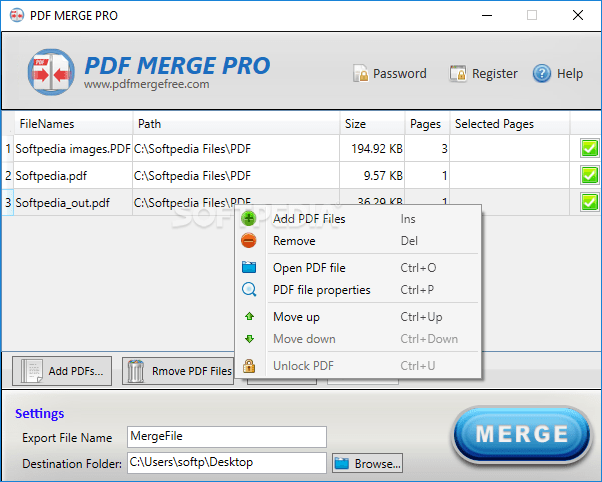Click the green up-arrow Move up icon
The image size is (602, 482).
[x=250, y=316]
